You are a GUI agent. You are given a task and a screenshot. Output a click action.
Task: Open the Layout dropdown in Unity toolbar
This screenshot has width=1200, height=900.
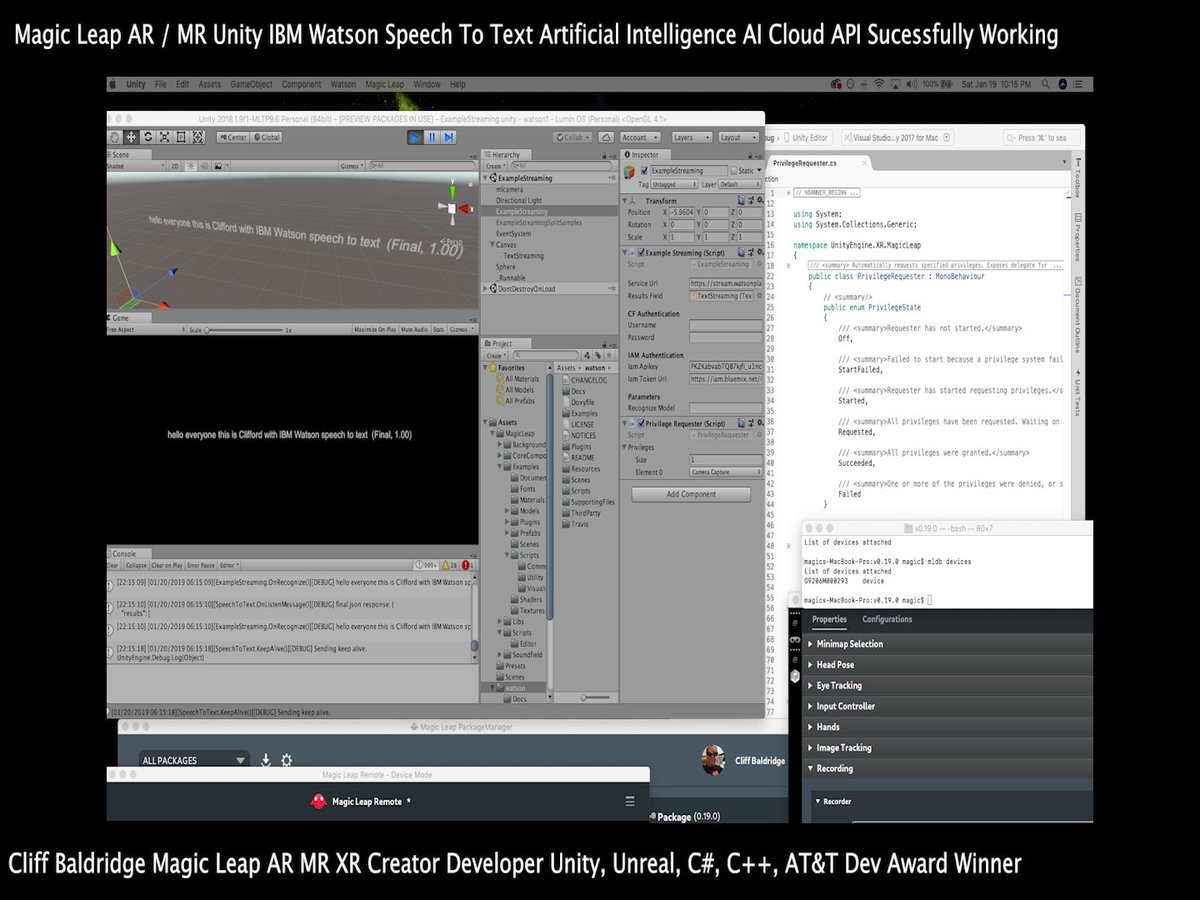point(738,137)
